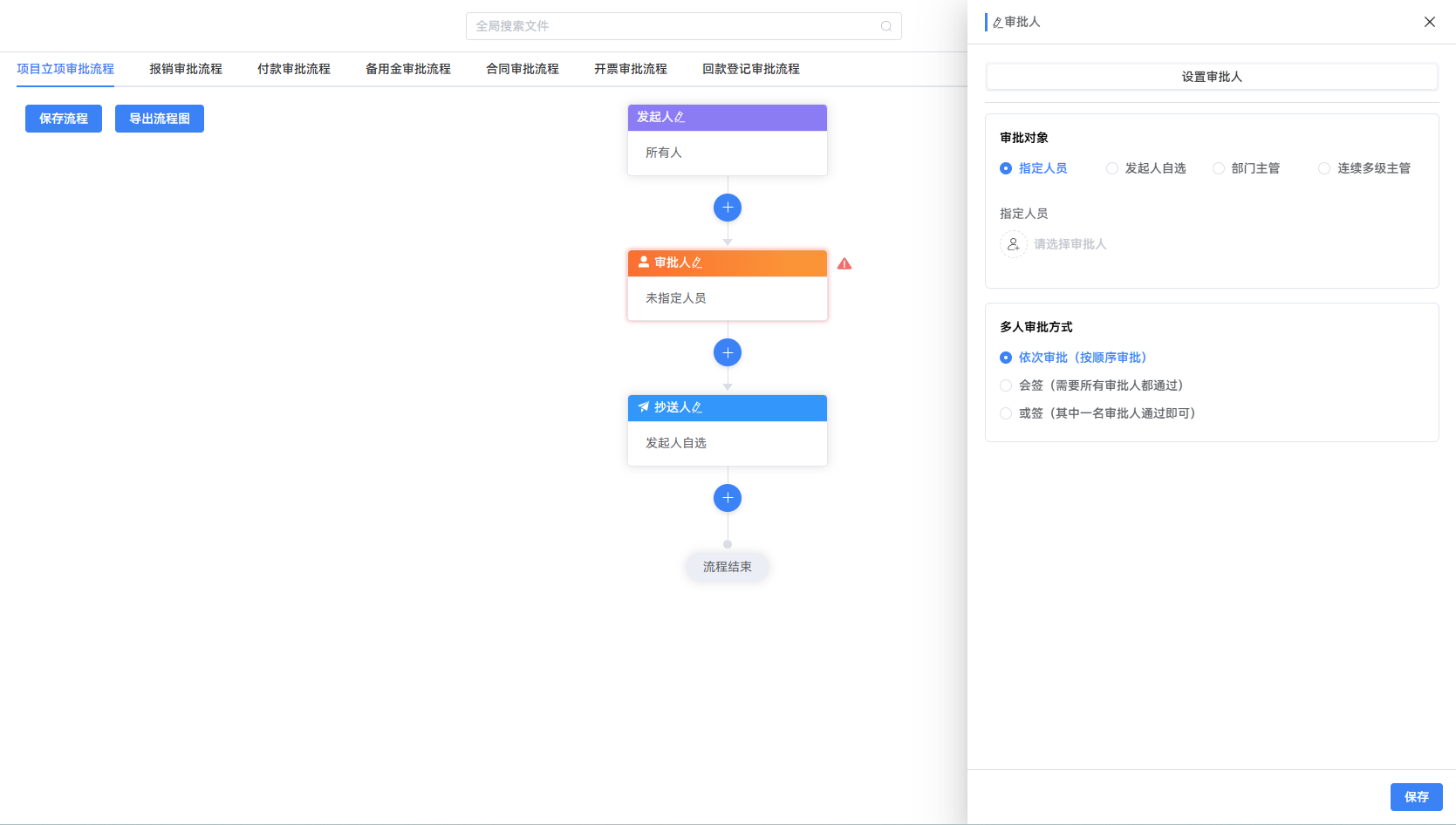
Task: Select the 发起人自选 radio option
Action: [1112, 168]
